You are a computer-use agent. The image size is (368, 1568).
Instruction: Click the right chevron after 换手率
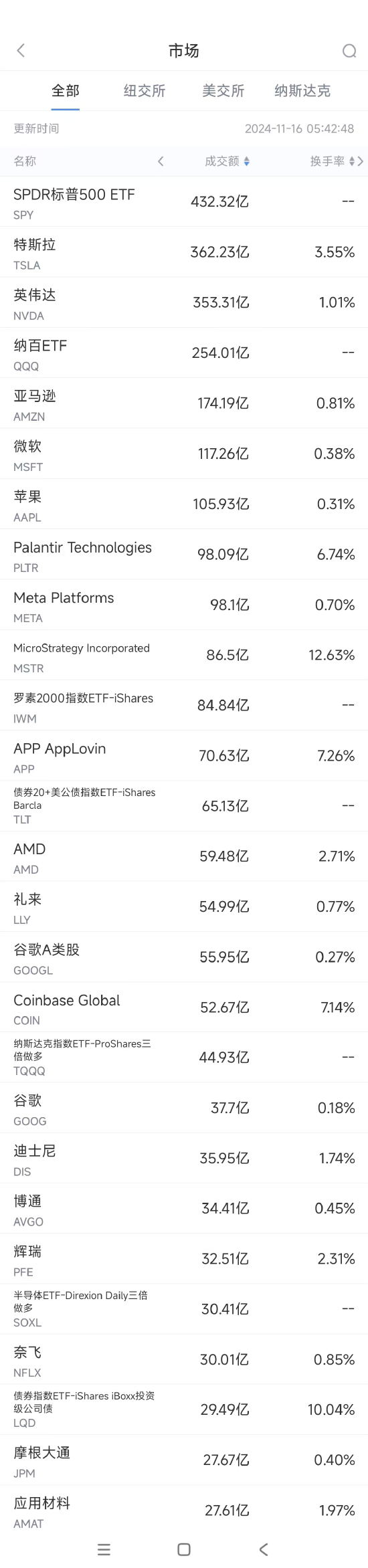pos(361,161)
